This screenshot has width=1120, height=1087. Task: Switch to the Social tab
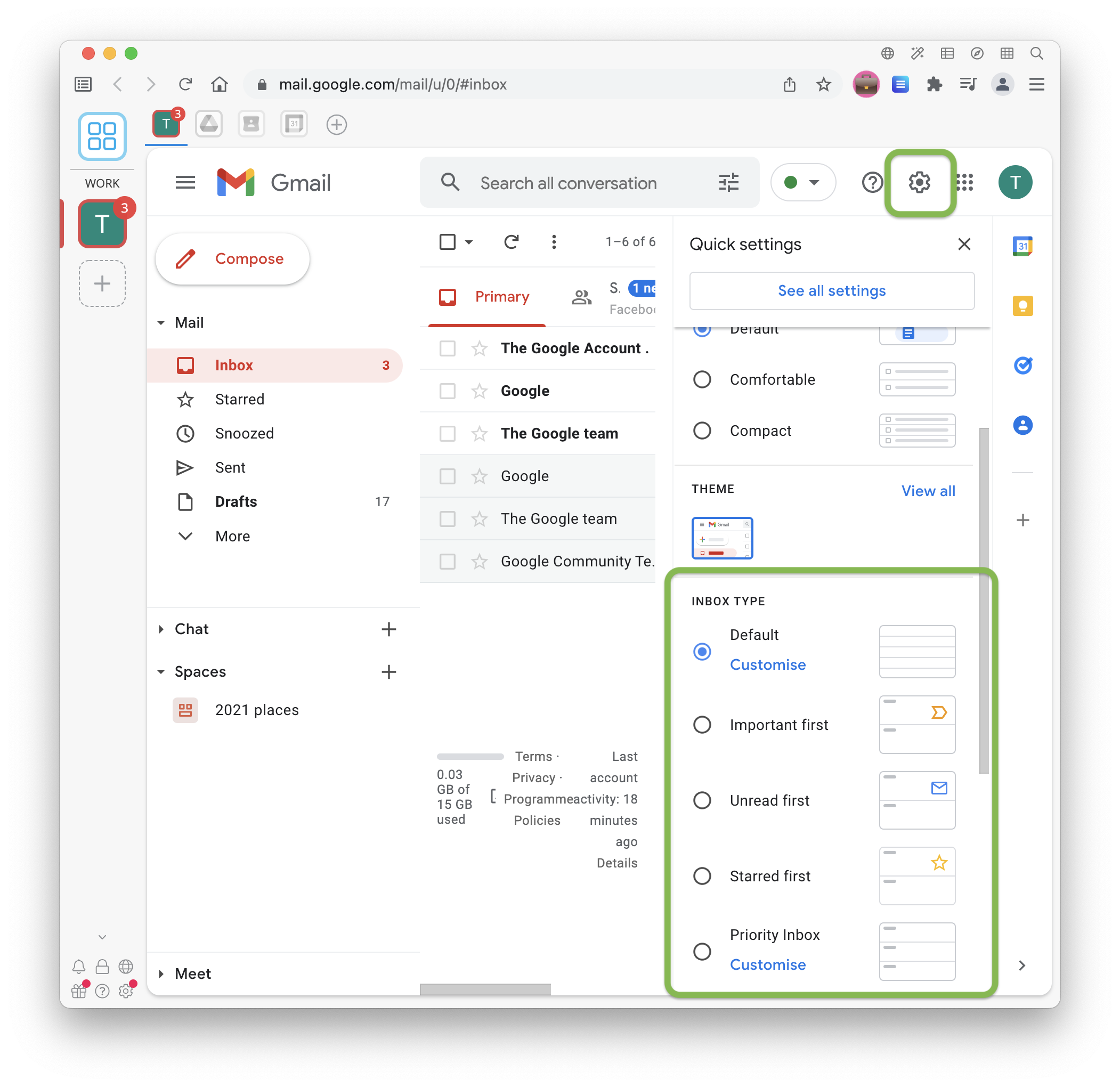pyautogui.click(x=610, y=296)
